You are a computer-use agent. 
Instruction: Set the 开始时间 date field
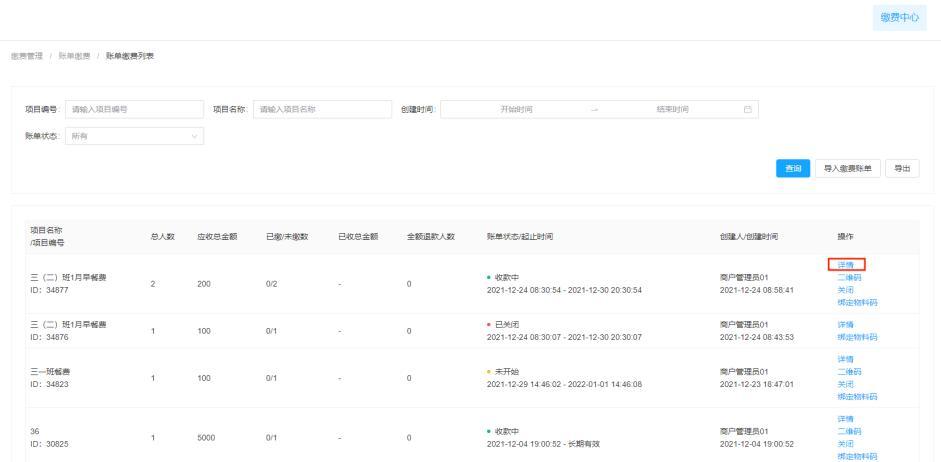click(x=516, y=109)
